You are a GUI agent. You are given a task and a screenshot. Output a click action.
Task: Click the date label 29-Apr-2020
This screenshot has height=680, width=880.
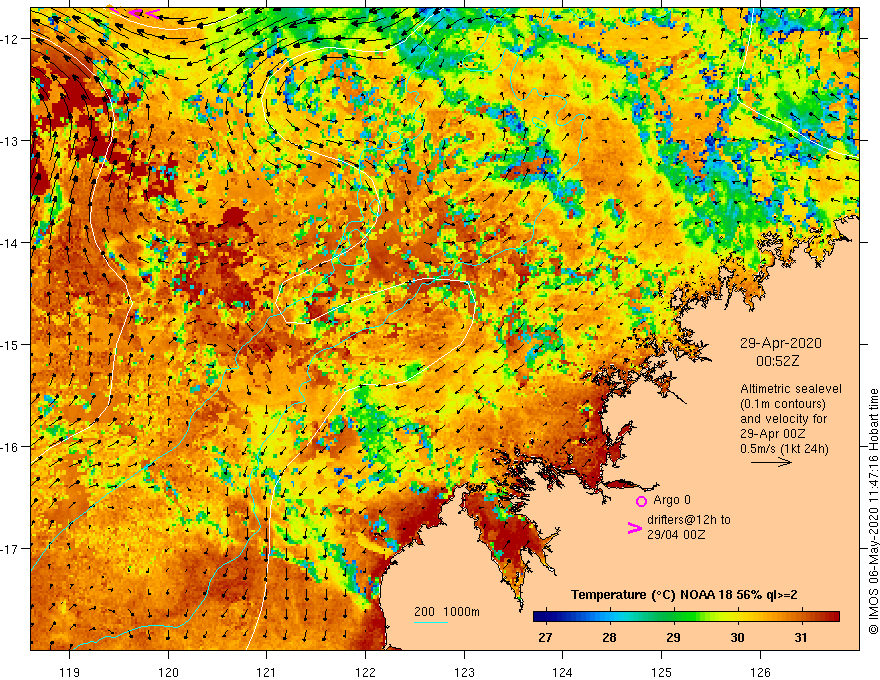point(781,343)
